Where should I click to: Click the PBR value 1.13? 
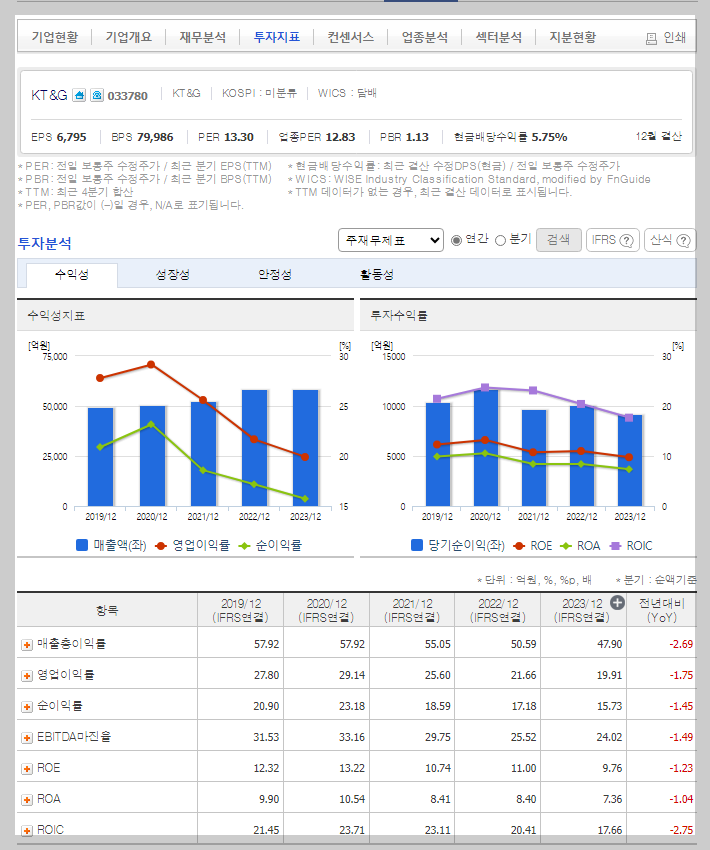pos(416,137)
